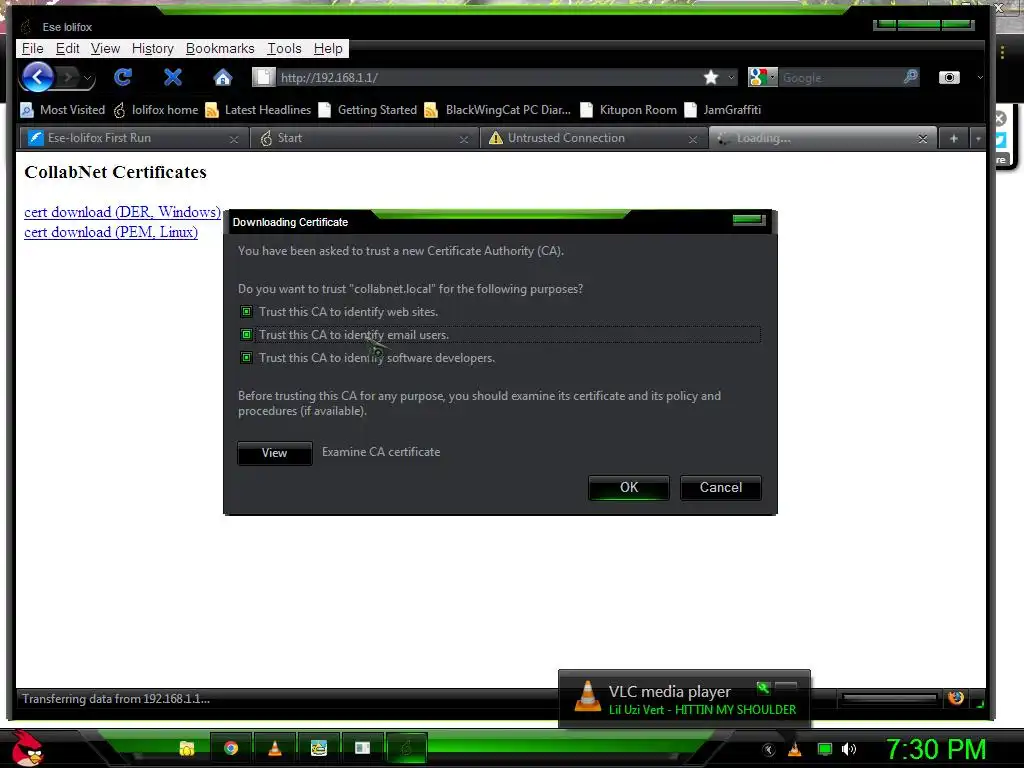The height and width of the screenshot is (768, 1024).
Task: Open Angry Birds start button
Action: (x=27, y=748)
